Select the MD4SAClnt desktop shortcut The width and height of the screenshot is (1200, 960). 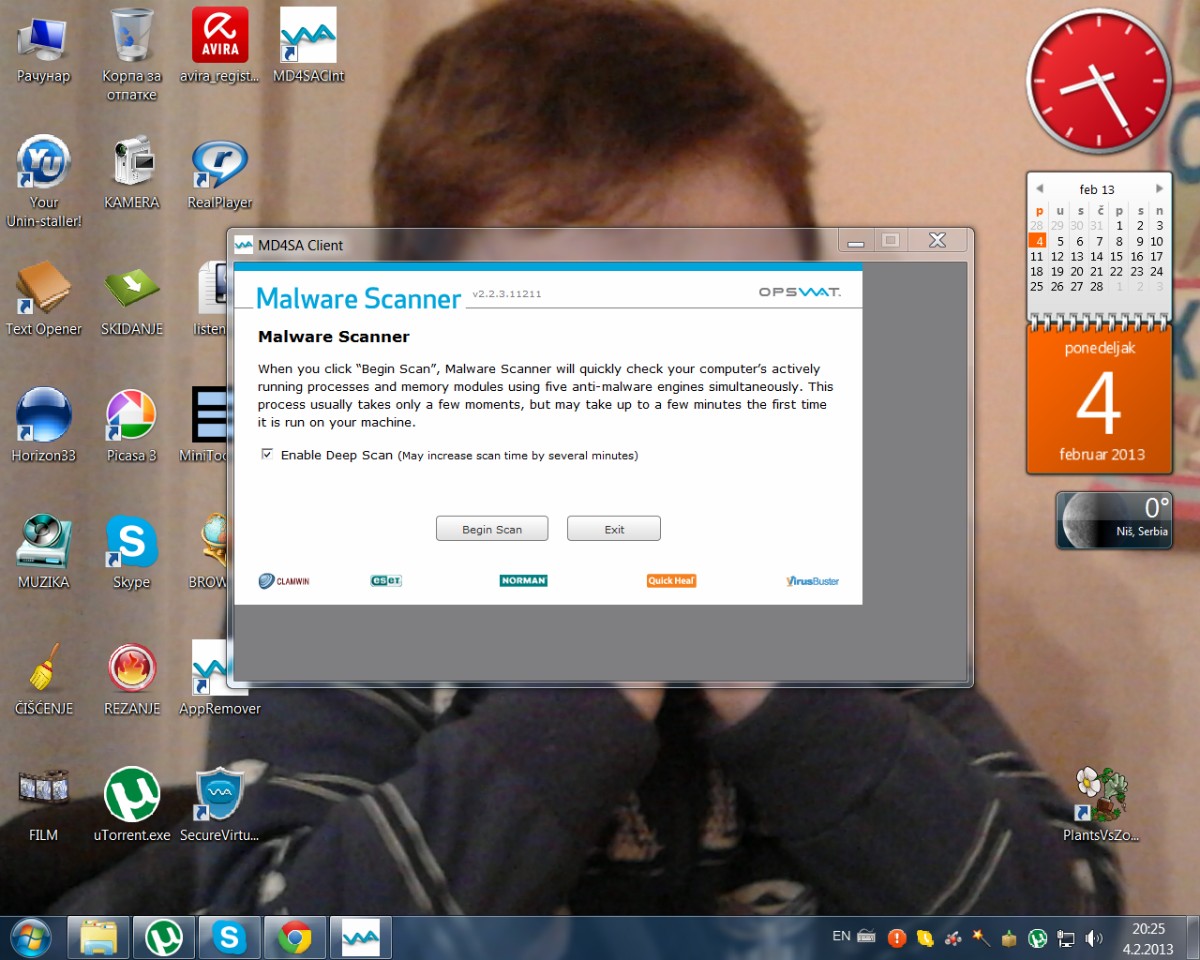(x=308, y=46)
